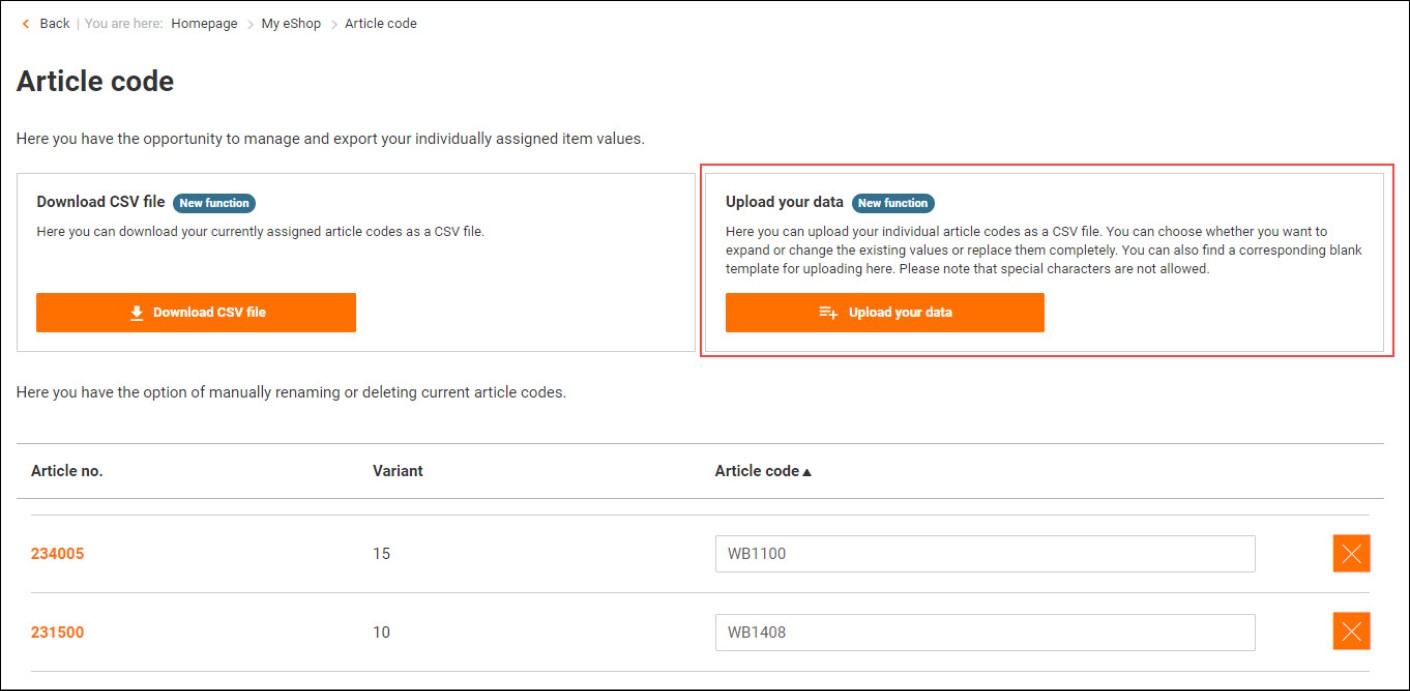Click the sort arrow beside Article code header
The image size is (1410, 691).
coord(807,472)
